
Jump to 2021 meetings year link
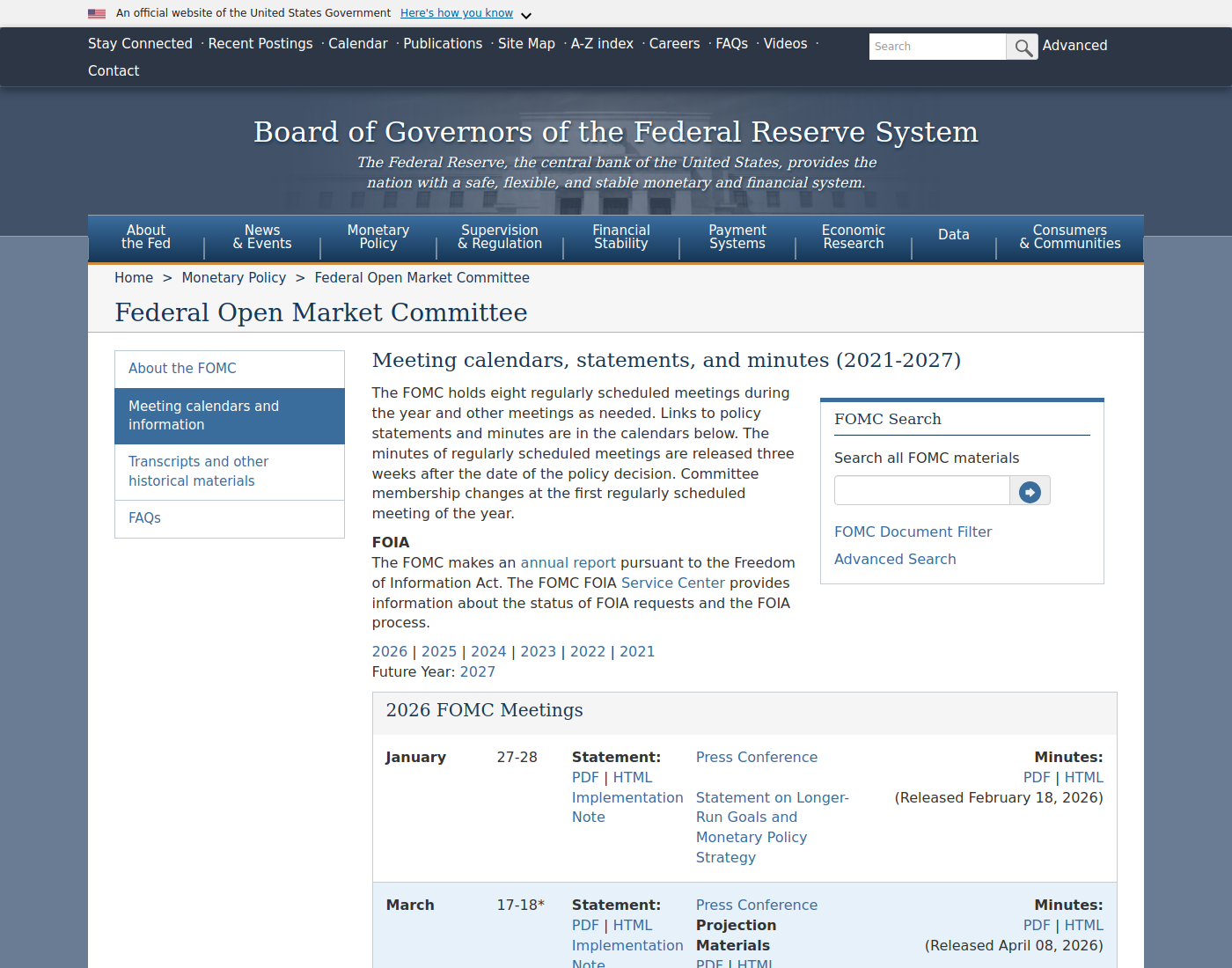pos(637,652)
